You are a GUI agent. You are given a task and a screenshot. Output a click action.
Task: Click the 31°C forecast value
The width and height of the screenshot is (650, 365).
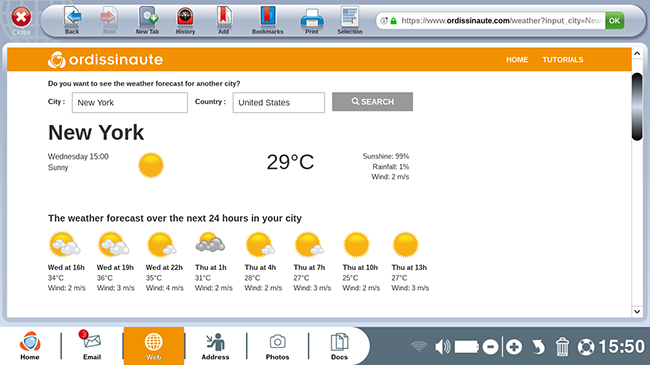click(x=203, y=278)
